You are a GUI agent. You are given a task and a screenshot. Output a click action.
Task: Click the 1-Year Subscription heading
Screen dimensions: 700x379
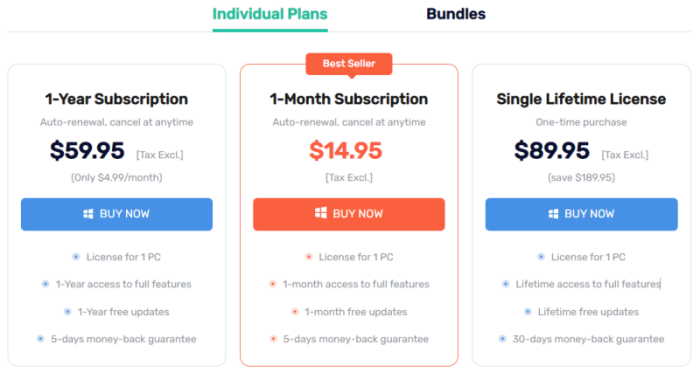pos(117,99)
